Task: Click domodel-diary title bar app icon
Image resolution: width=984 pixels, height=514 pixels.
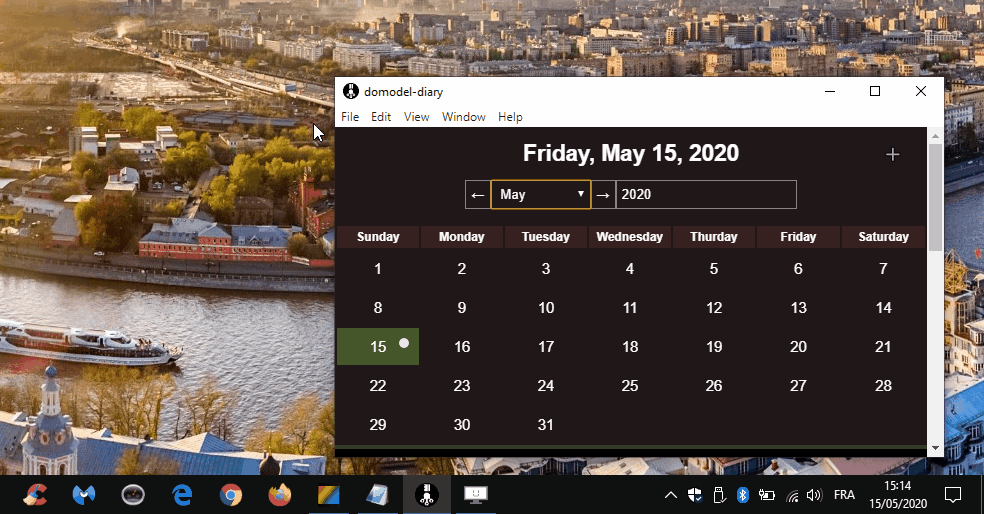Action: click(351, 92)
